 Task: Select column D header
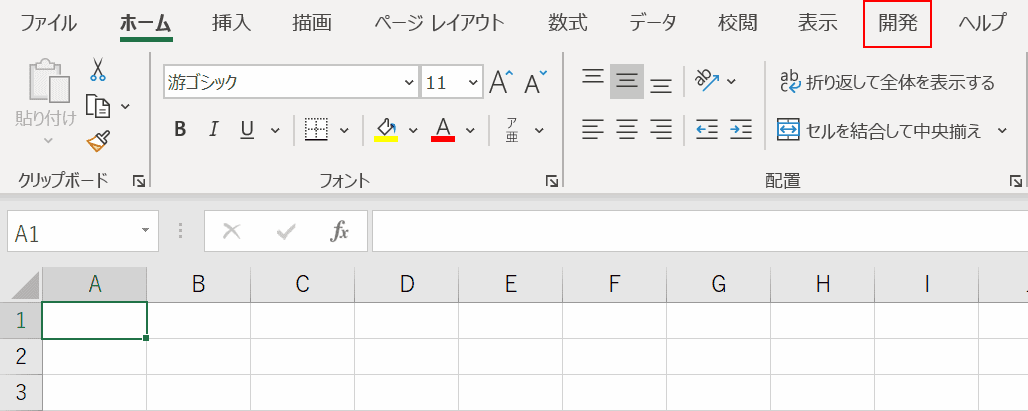point(406,284)
